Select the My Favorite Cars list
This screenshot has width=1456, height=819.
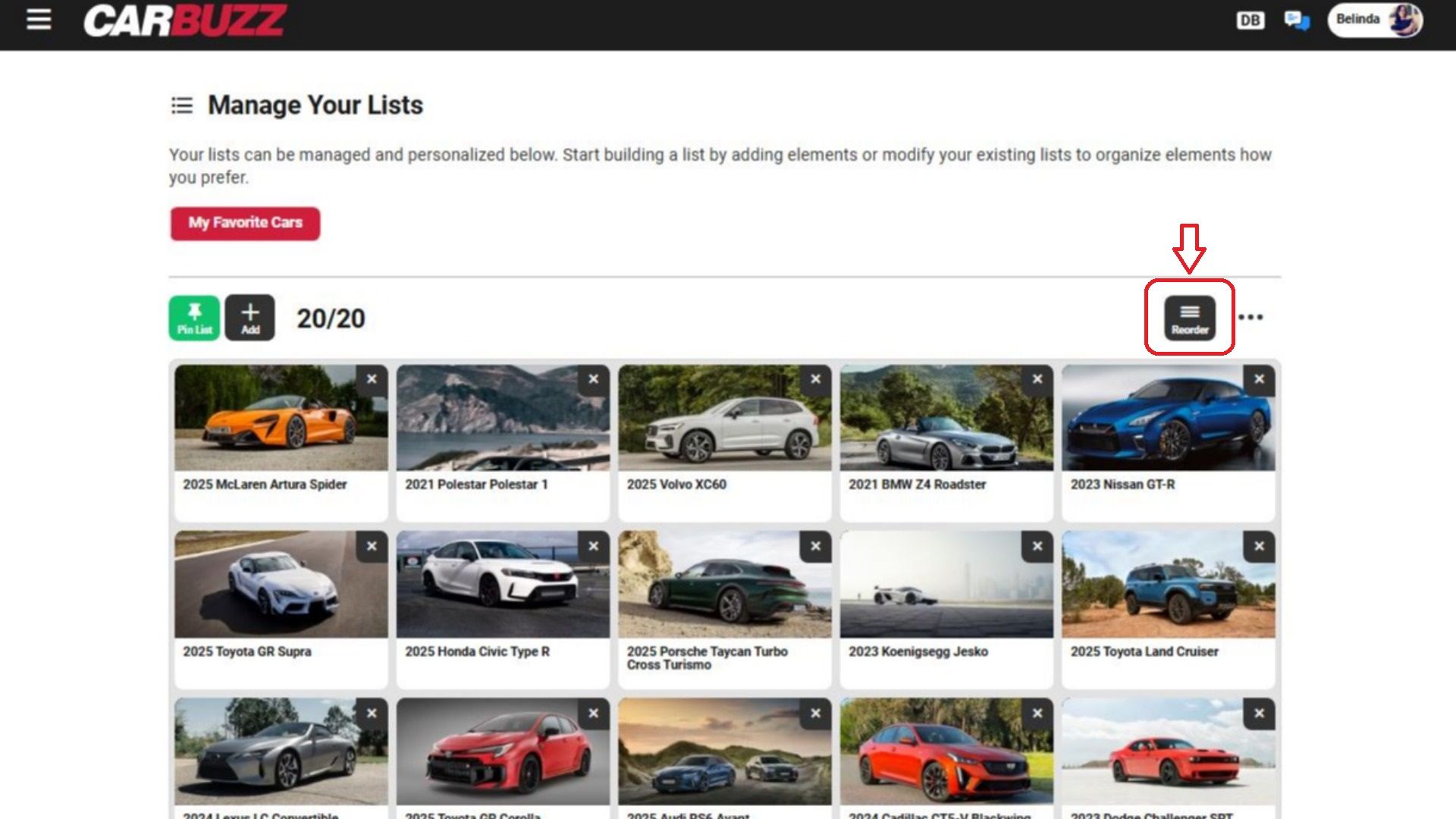(x=245, y=223)
